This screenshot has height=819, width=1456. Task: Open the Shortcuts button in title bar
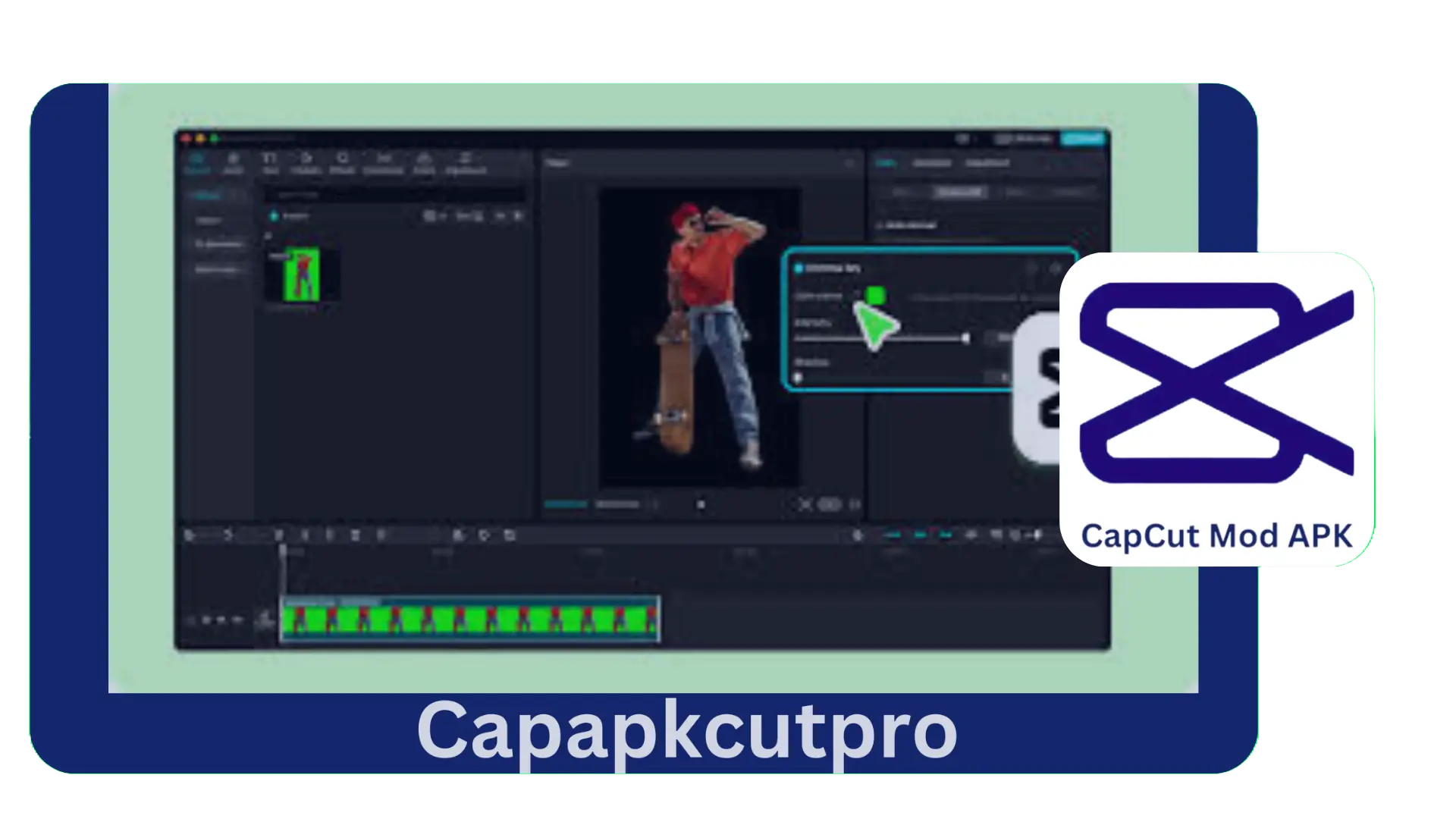click(1025, 139)
